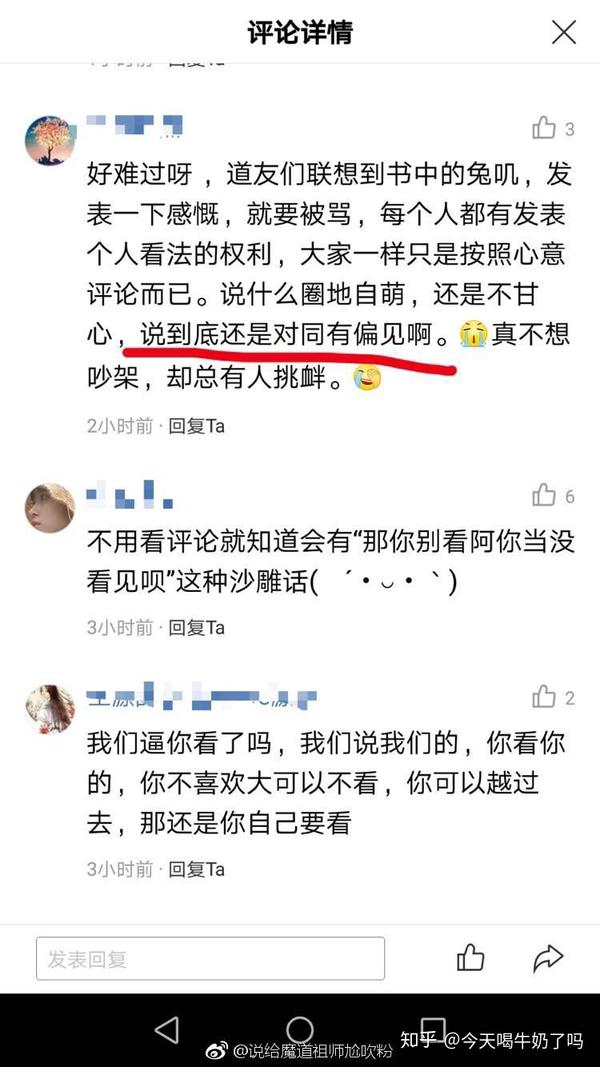Open the second commenter's face avatar

pos(50,508)
